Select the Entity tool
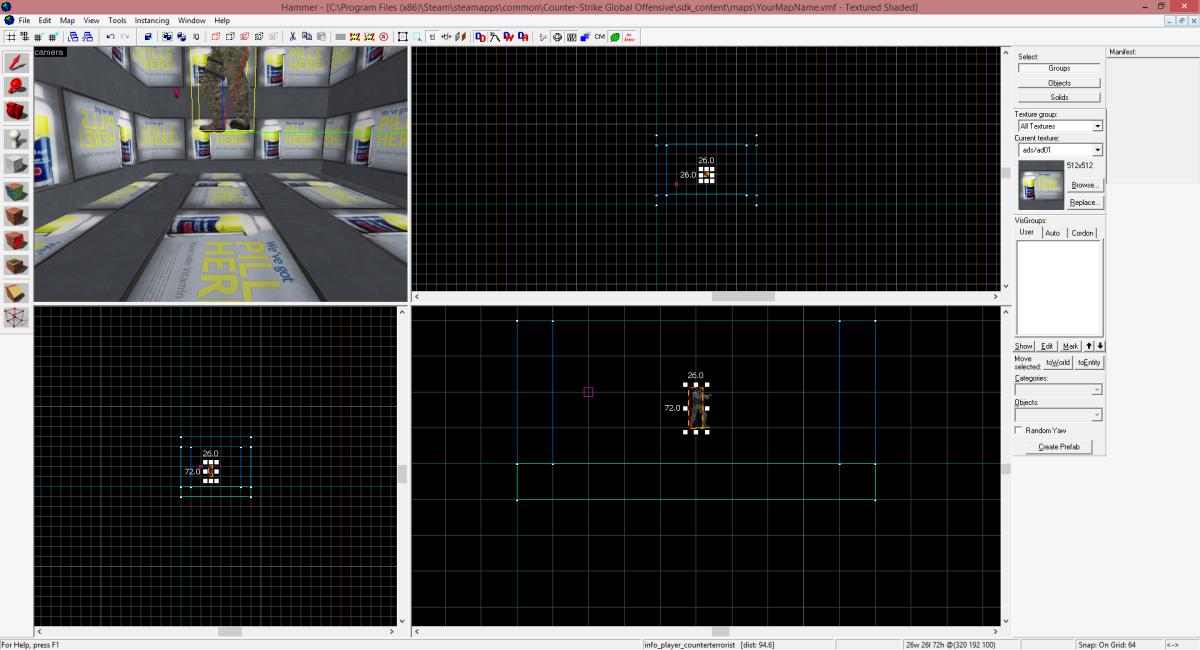Viewport: 1200px width, 650px height. [x=16, y=139]
